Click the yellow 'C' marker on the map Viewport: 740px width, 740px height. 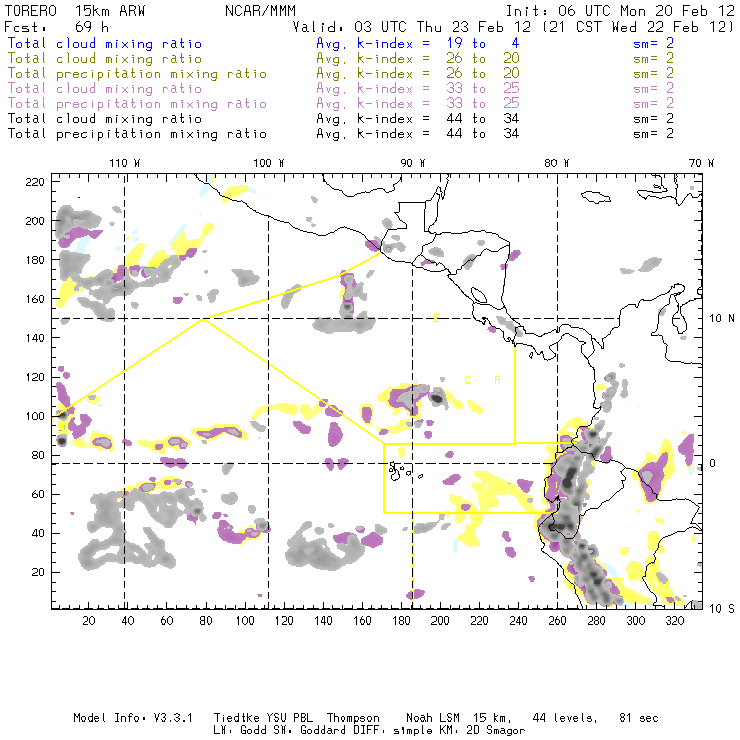click(x=467, y=380)
